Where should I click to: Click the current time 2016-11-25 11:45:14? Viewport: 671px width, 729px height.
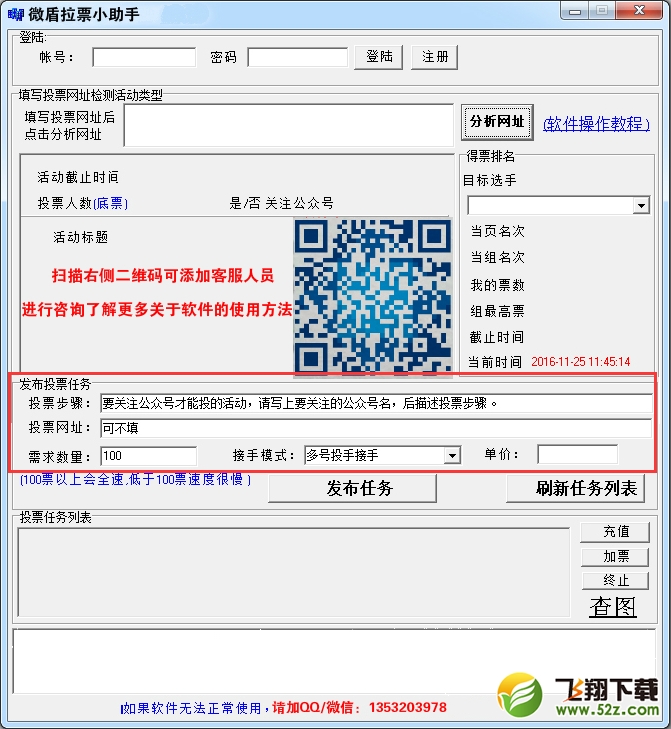click(580, 362)
